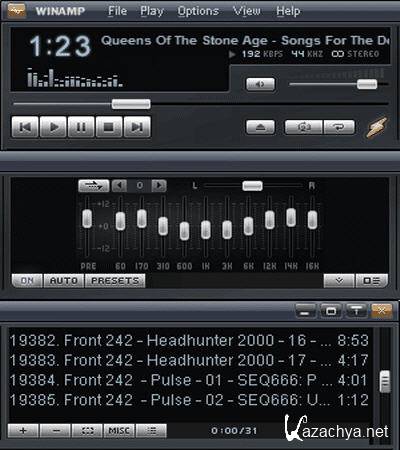
Task: Click the 14K band slider
Action: click(291, 217)
